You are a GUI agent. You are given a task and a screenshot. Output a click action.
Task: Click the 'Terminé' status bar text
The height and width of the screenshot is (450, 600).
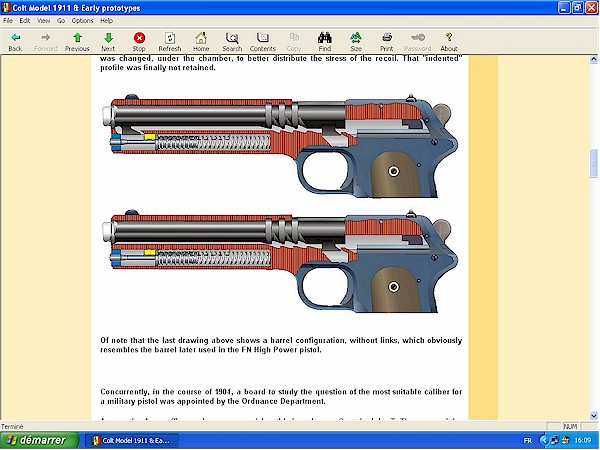12,426
